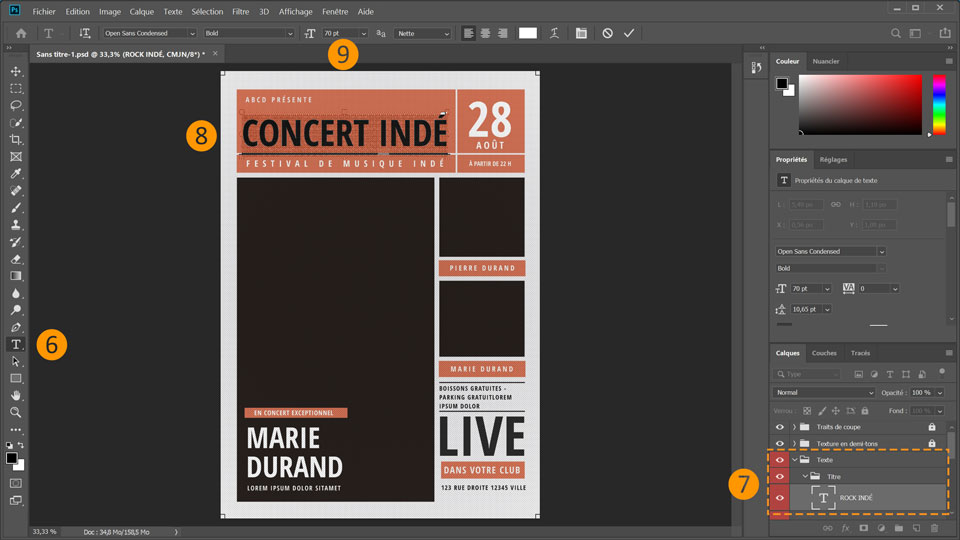
Task: Collapse the Texte layer group
Action: point(794,460)
